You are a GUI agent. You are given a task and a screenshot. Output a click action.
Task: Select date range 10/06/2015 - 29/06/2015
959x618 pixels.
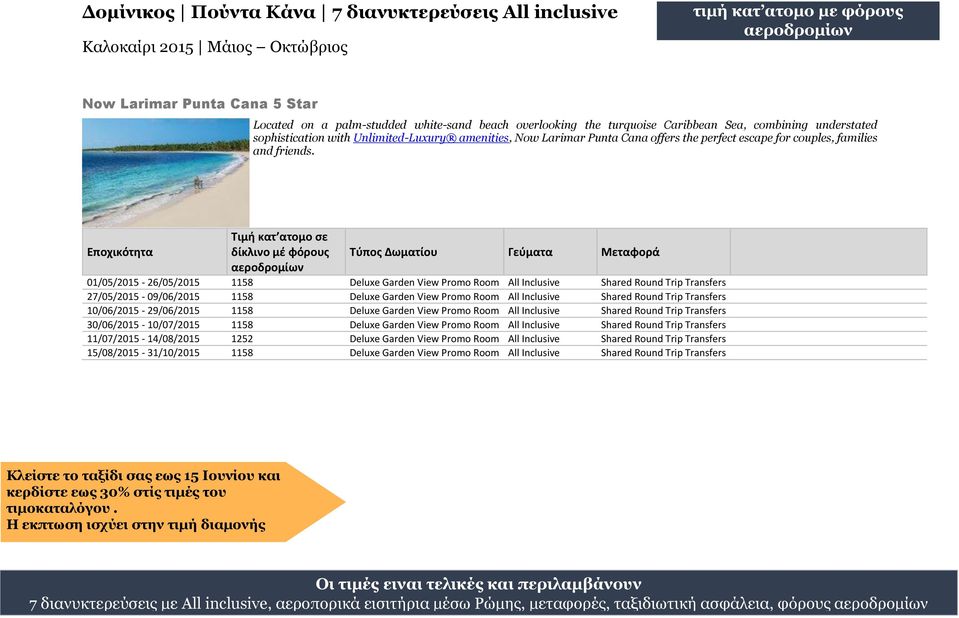click(x=143, y=311)
